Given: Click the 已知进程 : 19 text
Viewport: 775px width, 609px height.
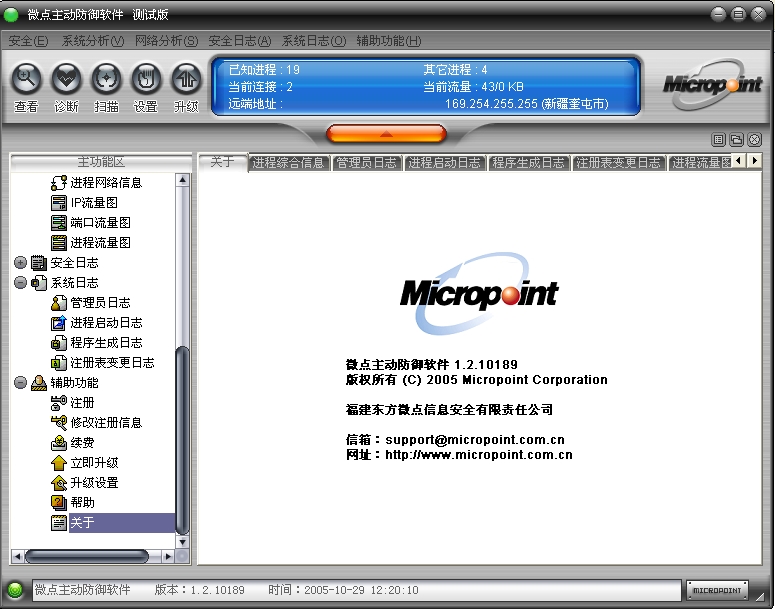Looking at the screenshot, I should (x=264, y=70).
